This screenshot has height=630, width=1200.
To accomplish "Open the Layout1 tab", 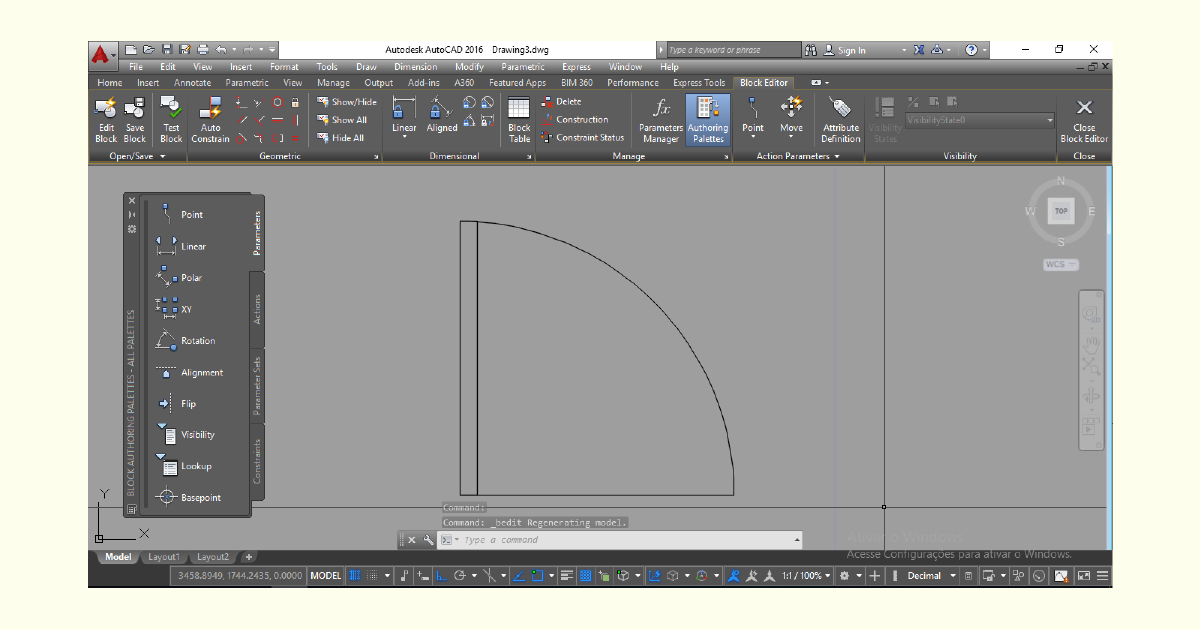I will pyautogui.click(x=163, y=557).
